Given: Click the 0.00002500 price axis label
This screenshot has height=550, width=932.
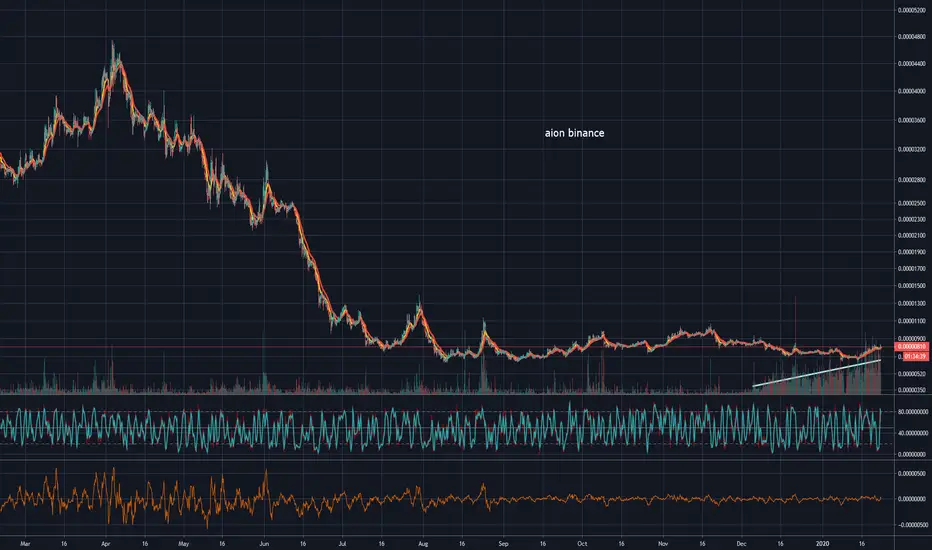Looking at the screenshot, I should pyautogui.click(x=912, y=203).
